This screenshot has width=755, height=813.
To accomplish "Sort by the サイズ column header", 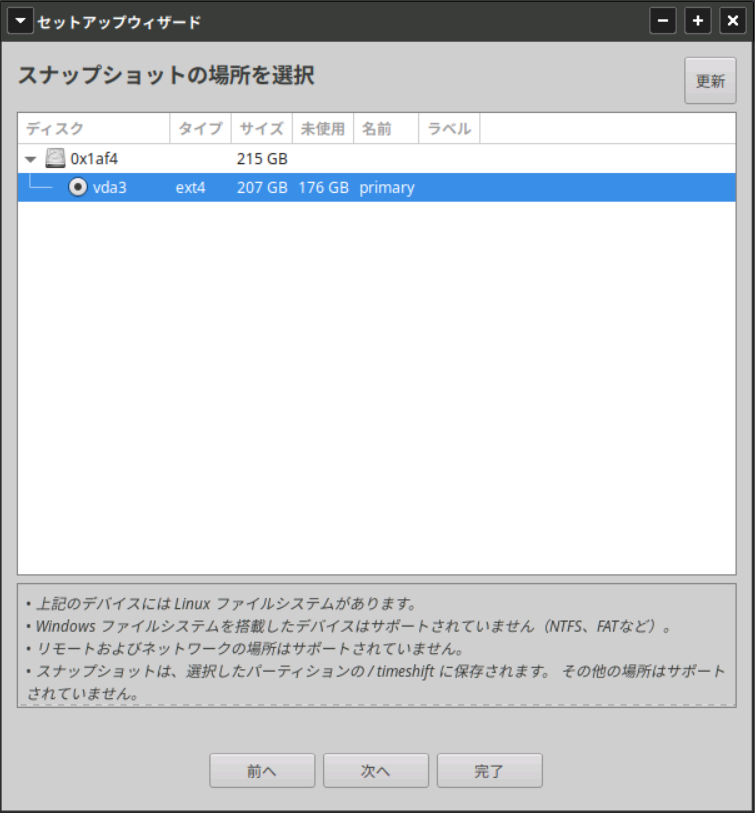I will (262, 128).
